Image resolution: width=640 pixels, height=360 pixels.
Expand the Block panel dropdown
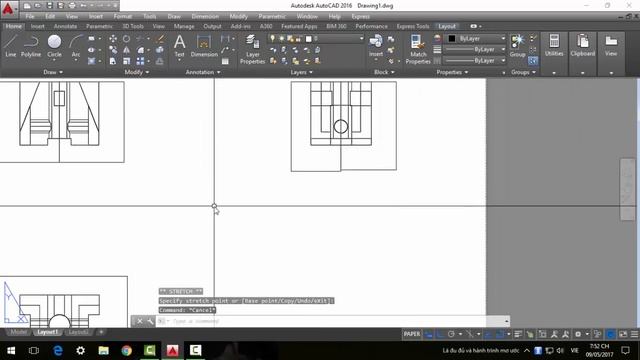[x=384, y=72]
